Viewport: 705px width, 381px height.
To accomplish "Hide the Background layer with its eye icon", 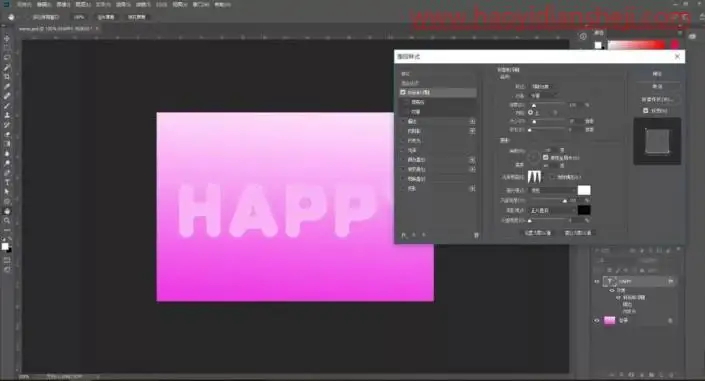I will point(597,320).
